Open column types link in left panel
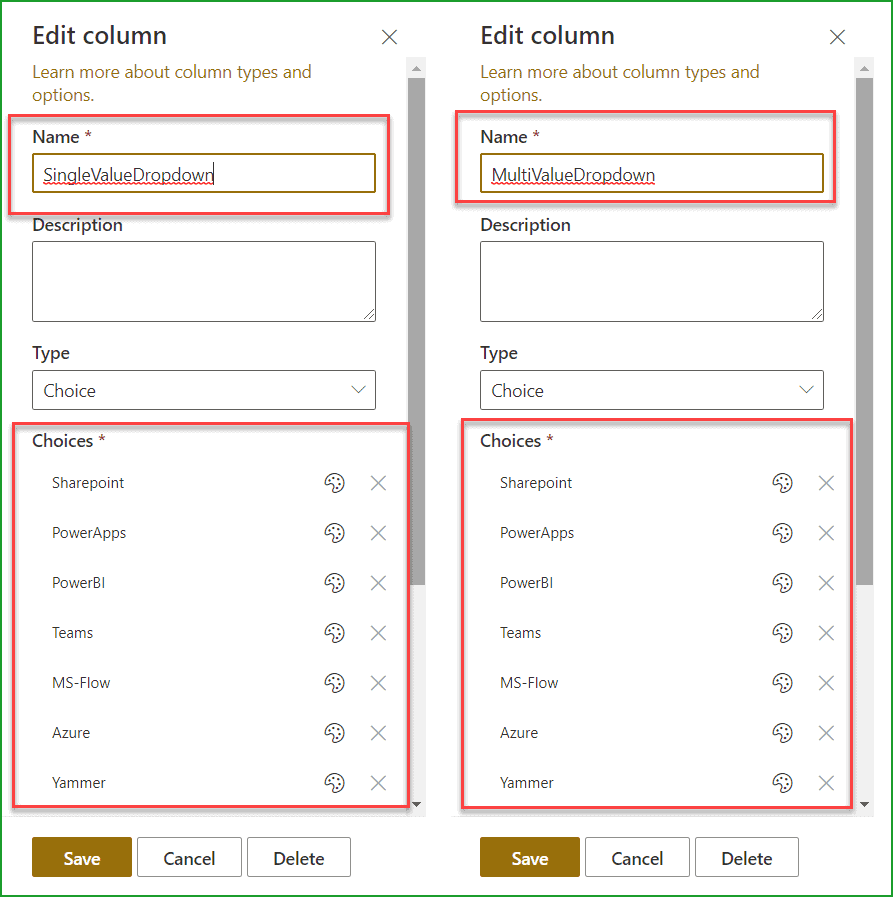The image size is (893, 897). point(172,83)
